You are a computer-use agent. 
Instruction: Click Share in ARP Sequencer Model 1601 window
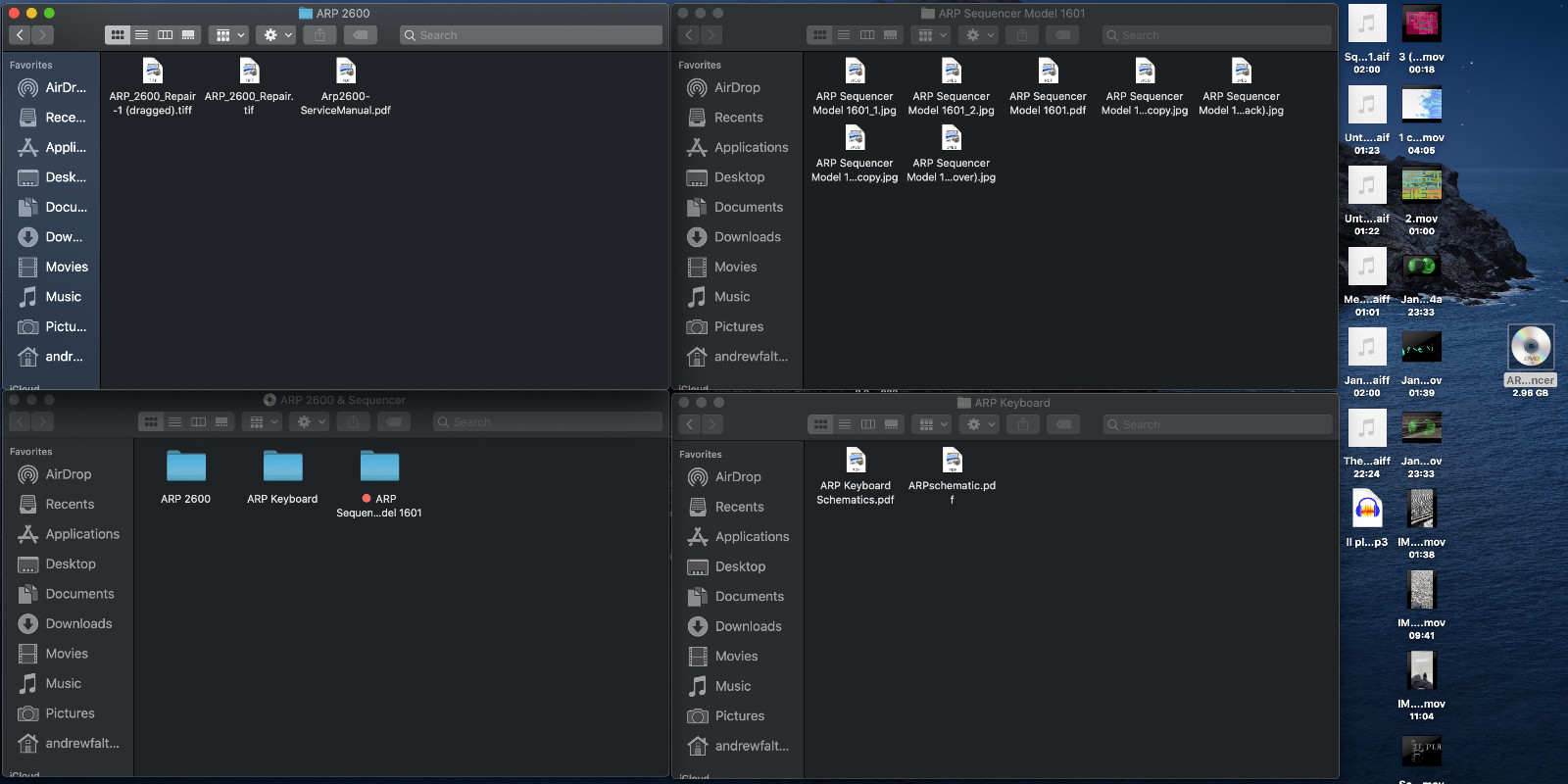click(1022, 35)
